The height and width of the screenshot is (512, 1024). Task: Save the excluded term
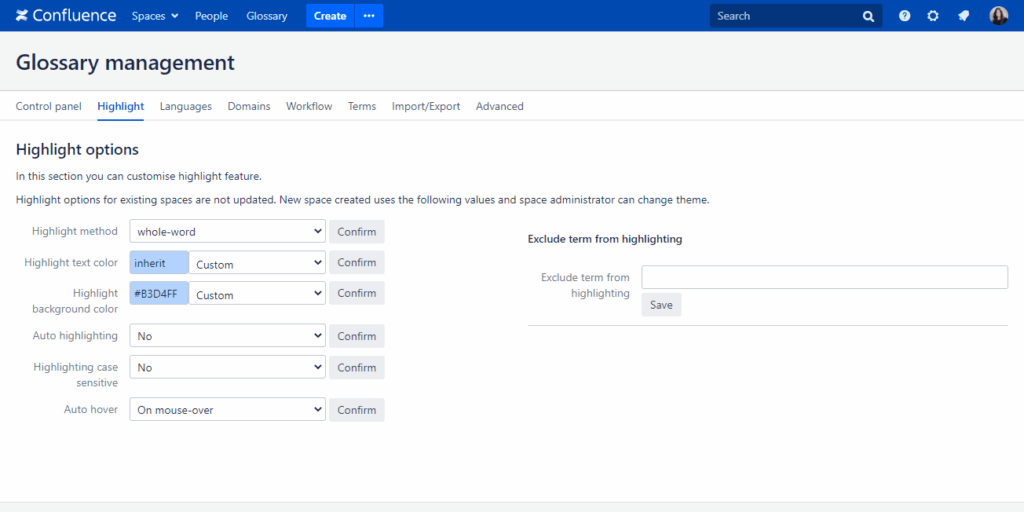coord(661,305)
